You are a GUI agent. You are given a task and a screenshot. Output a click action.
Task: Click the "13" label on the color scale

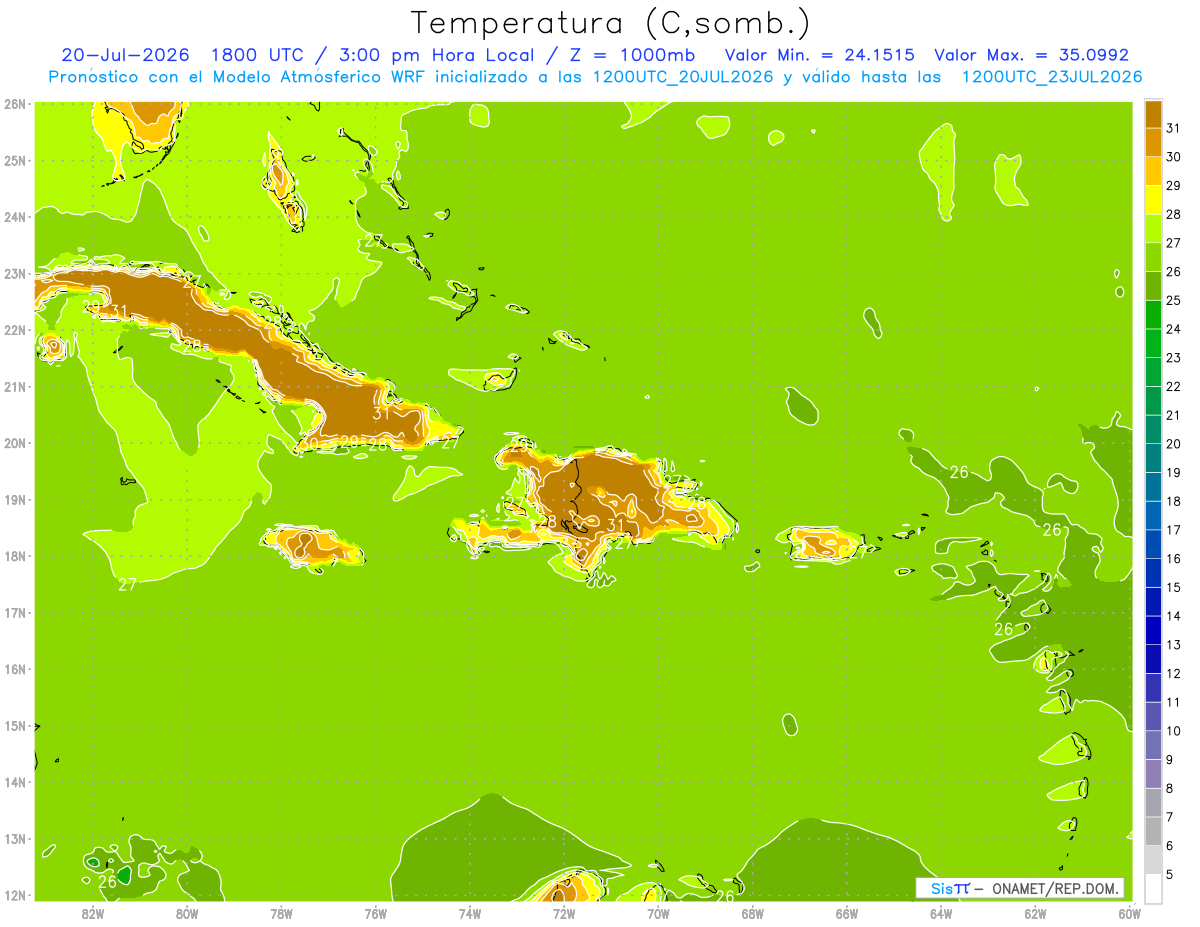[x=1173, y=645]
